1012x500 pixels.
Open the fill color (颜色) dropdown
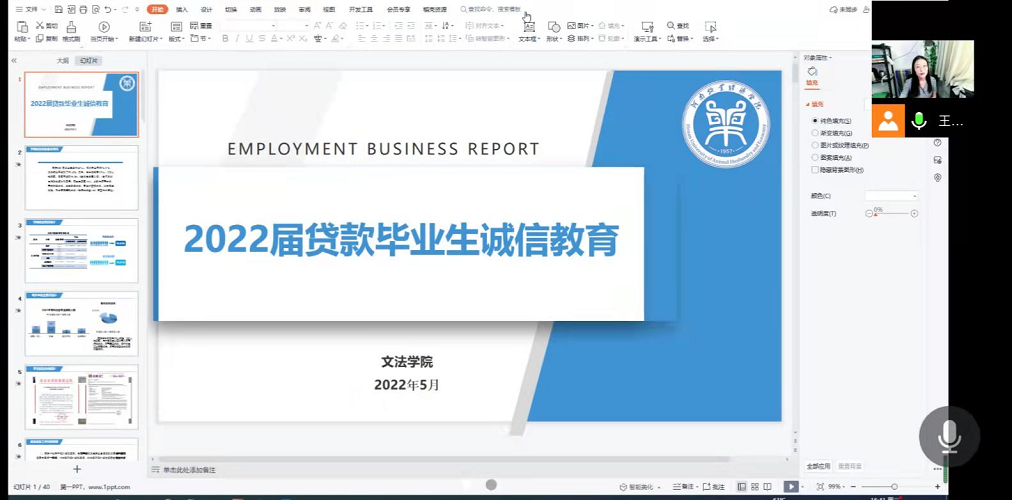891,196
